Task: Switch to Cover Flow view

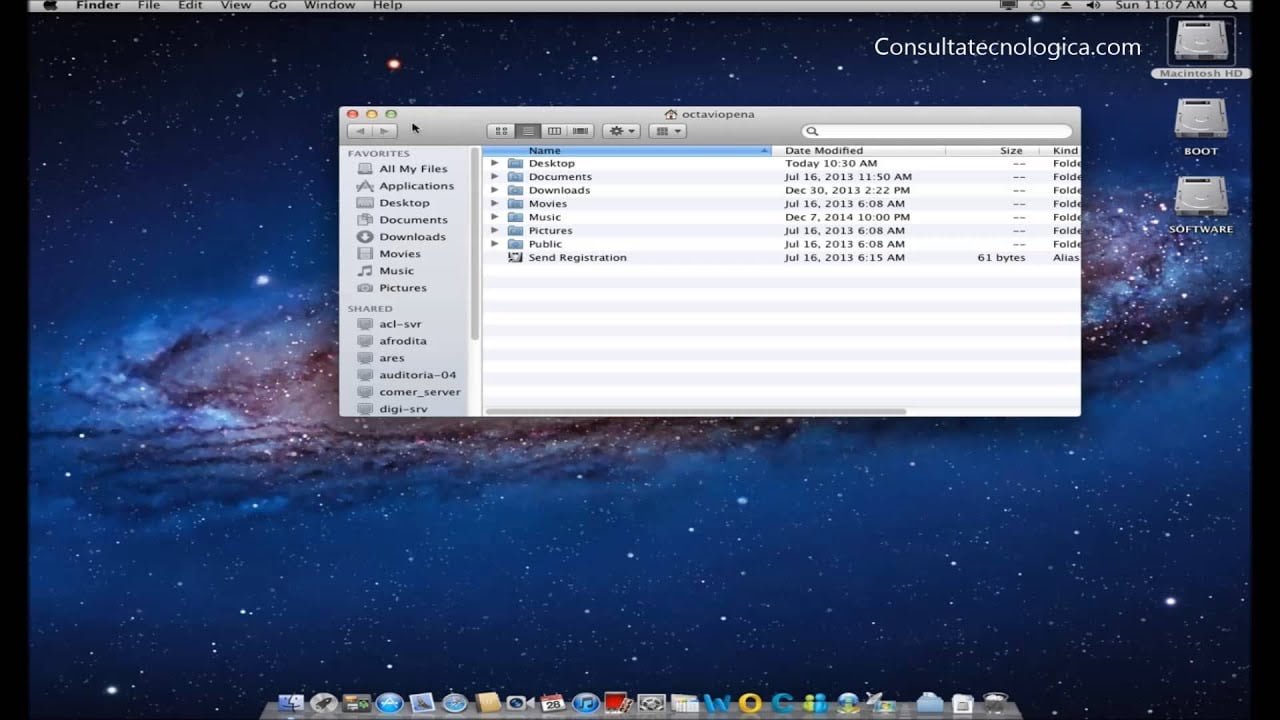Action: pyautogui.click(x=580, y=131)
